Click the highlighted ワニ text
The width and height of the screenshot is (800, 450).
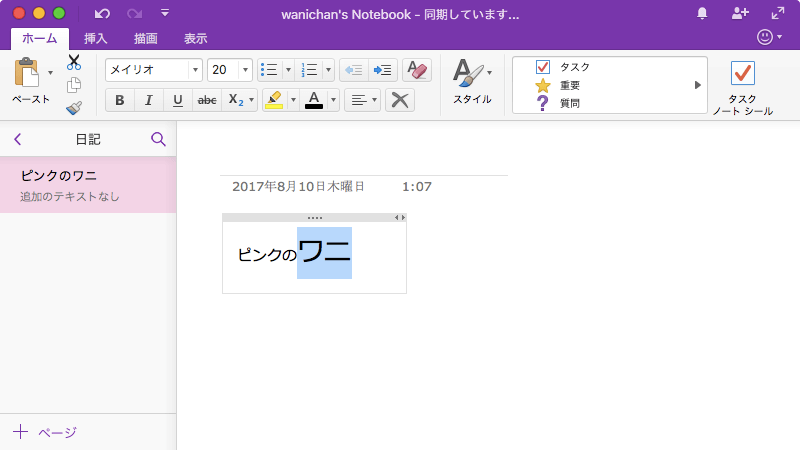coord(324,253)
